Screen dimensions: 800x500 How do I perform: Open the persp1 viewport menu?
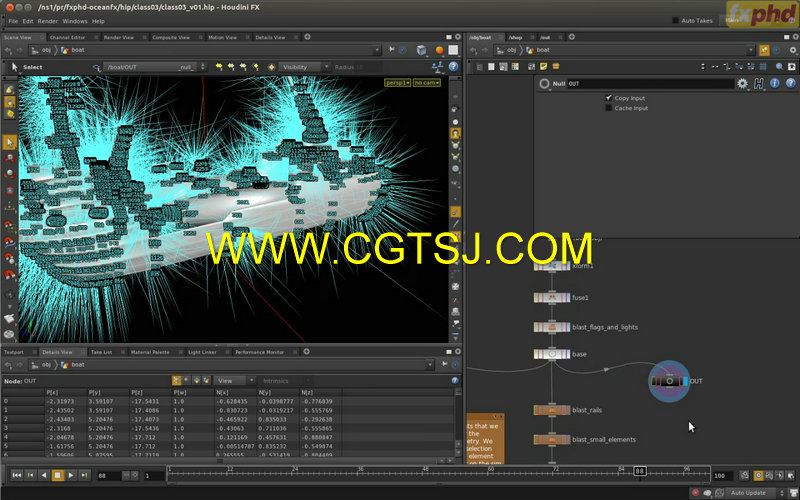pyautogui.click(x=397, y=83)
